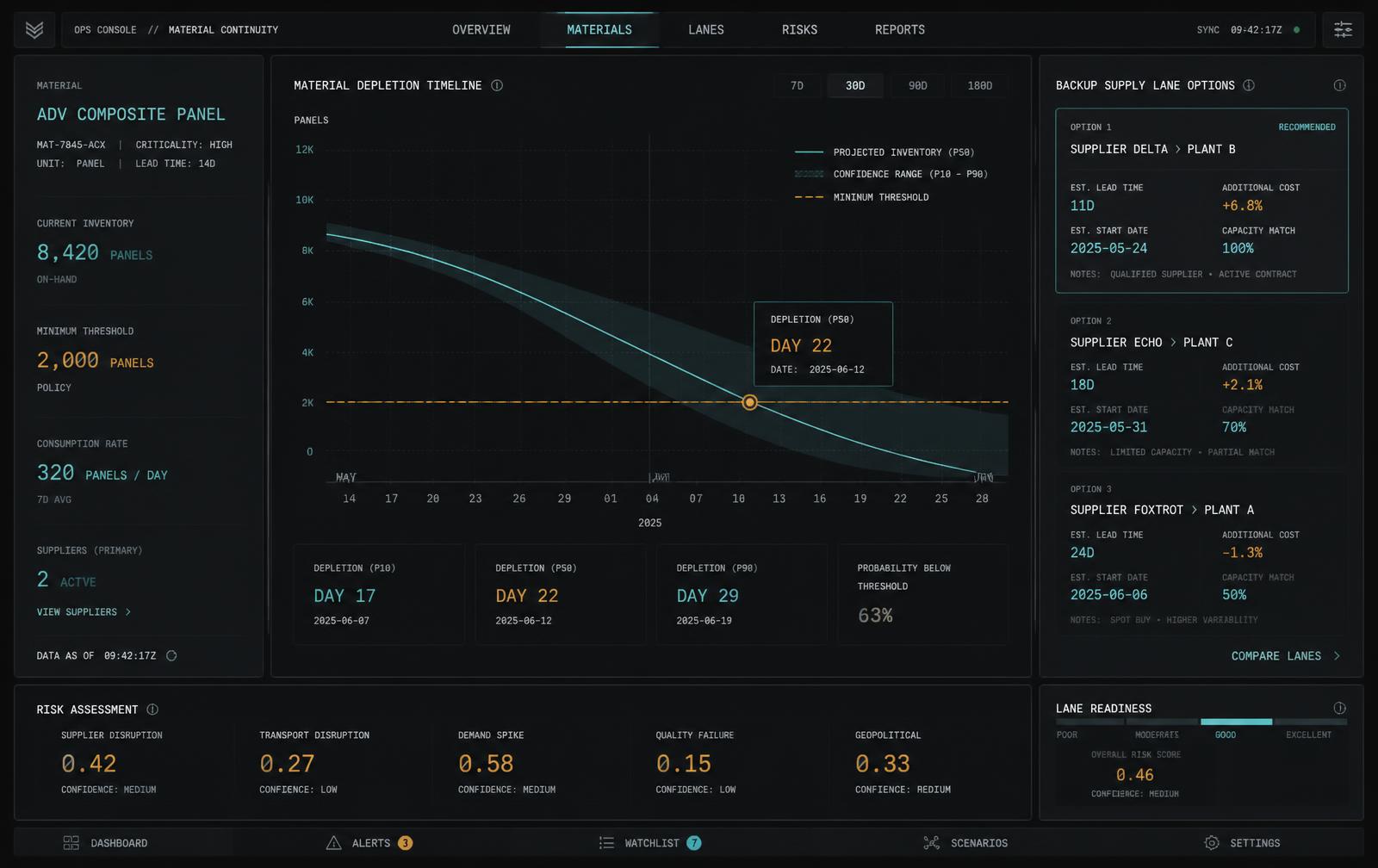This screenshot has height=868, width=1378.
Task: Open Alerts in bottom bar
Action: (369, 843)
